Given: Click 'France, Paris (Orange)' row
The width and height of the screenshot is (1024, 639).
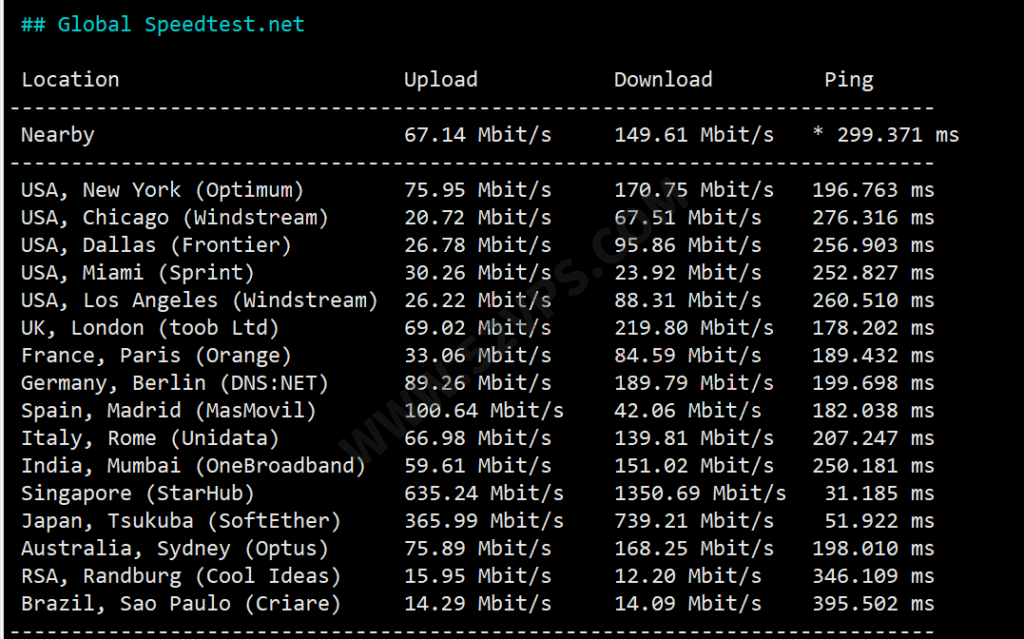Looking at the screenshot, I should pos(156,355).
